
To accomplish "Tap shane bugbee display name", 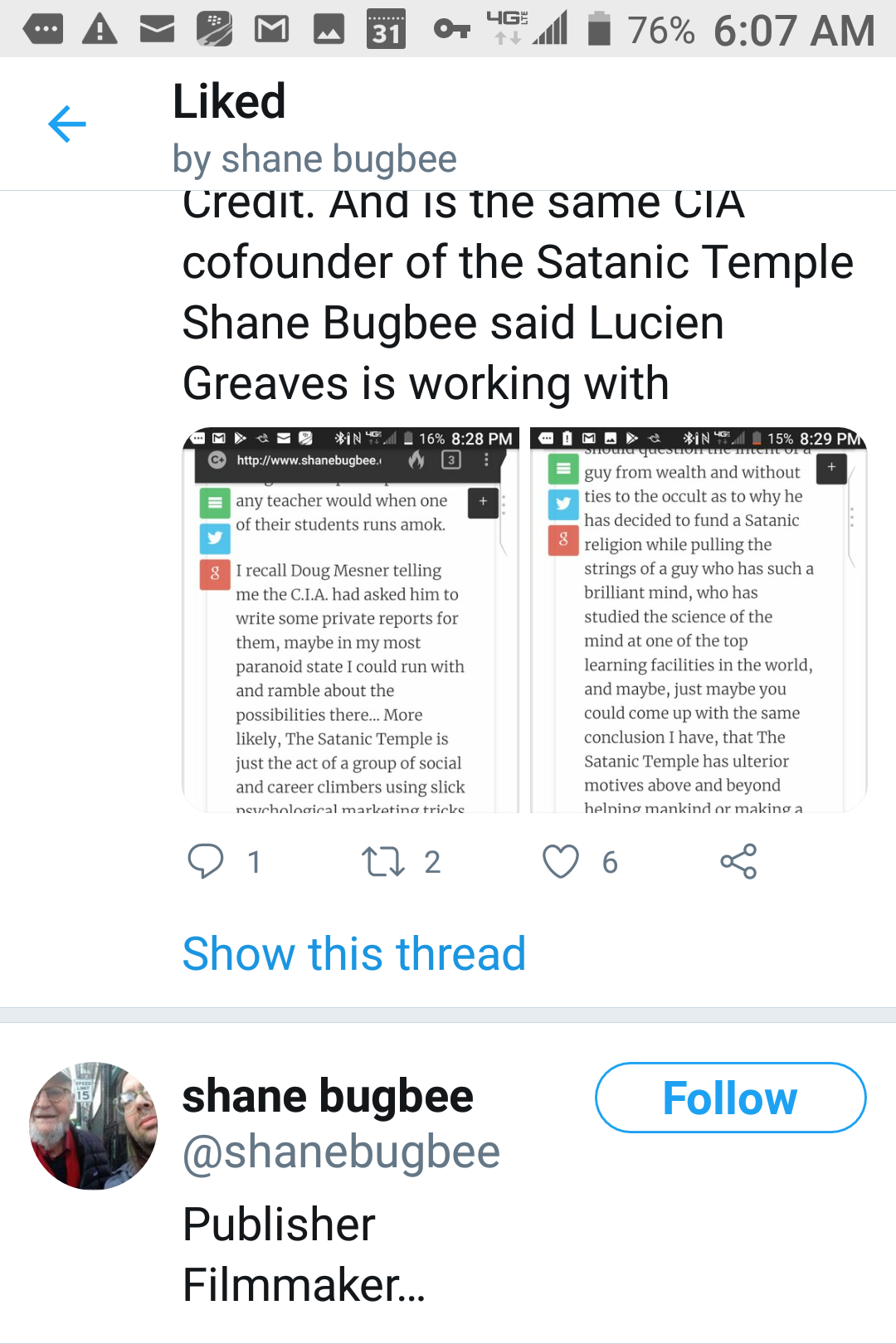I will (328, 1096).
